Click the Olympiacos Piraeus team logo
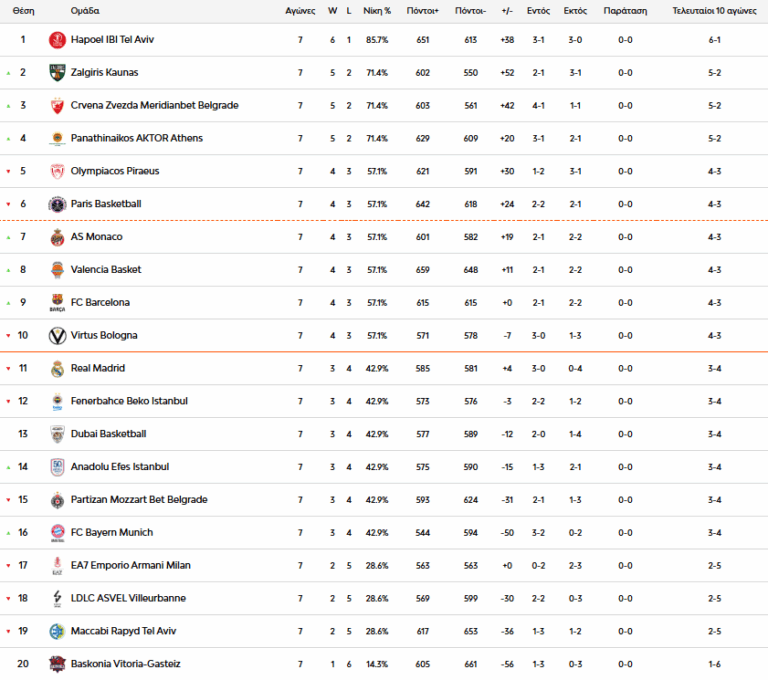Screen dimensions: 768x680 click(x=56, y=171)
